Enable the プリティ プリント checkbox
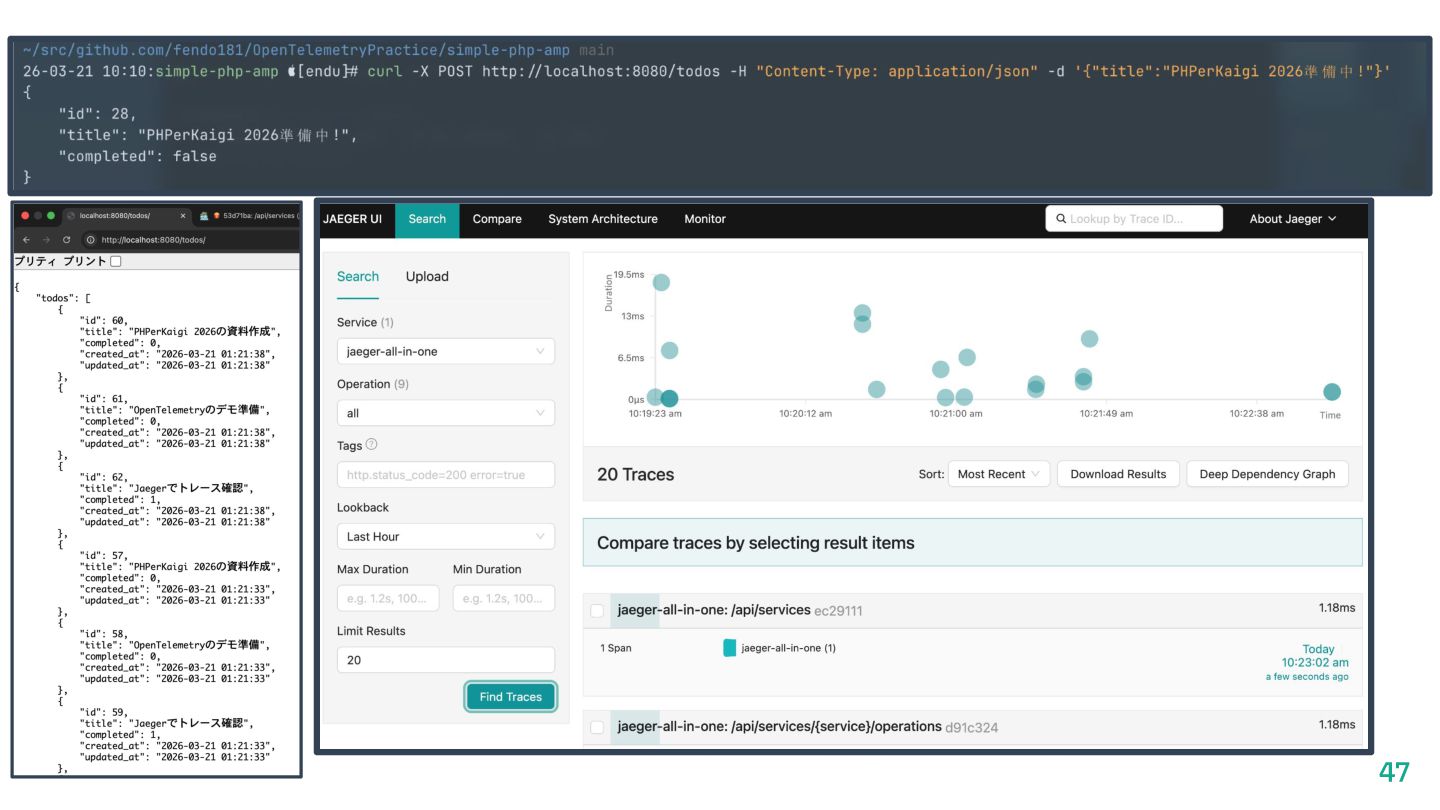Screen dimensions: 1440x810 click(x=115, y=261)
